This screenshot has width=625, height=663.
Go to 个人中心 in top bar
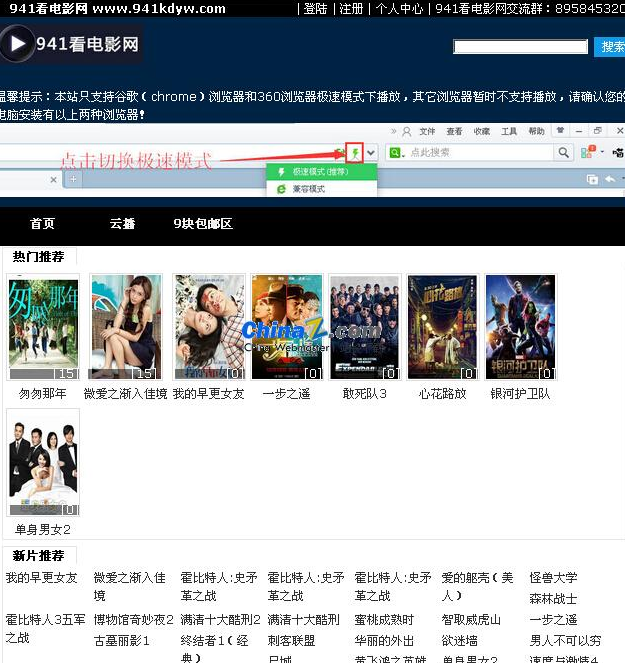399,8
